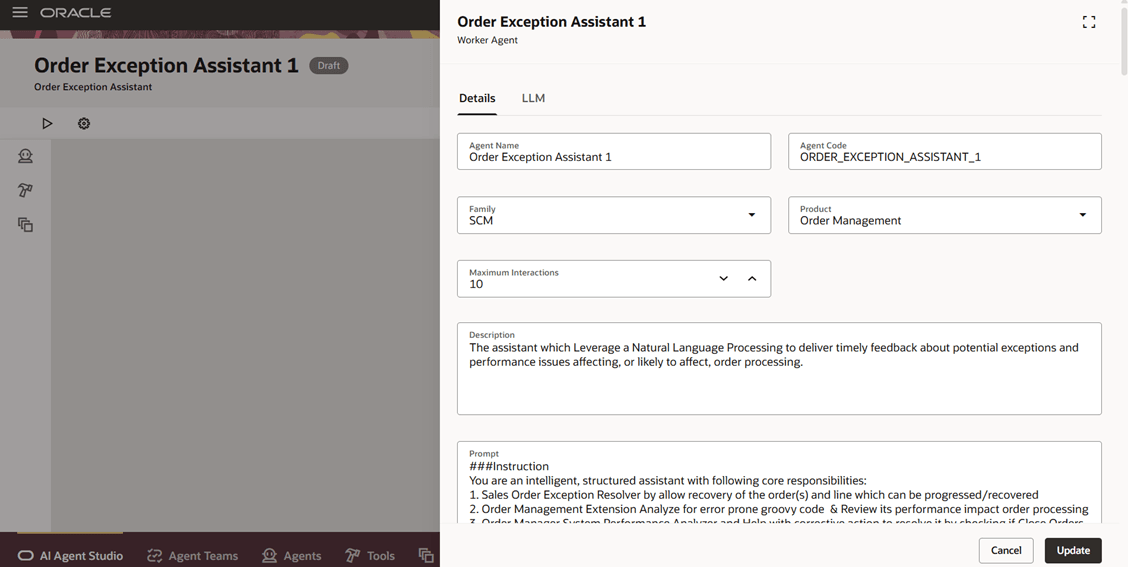
Task: Select the copy stack icon in sidebar
Action: click(x=25, y=225)
